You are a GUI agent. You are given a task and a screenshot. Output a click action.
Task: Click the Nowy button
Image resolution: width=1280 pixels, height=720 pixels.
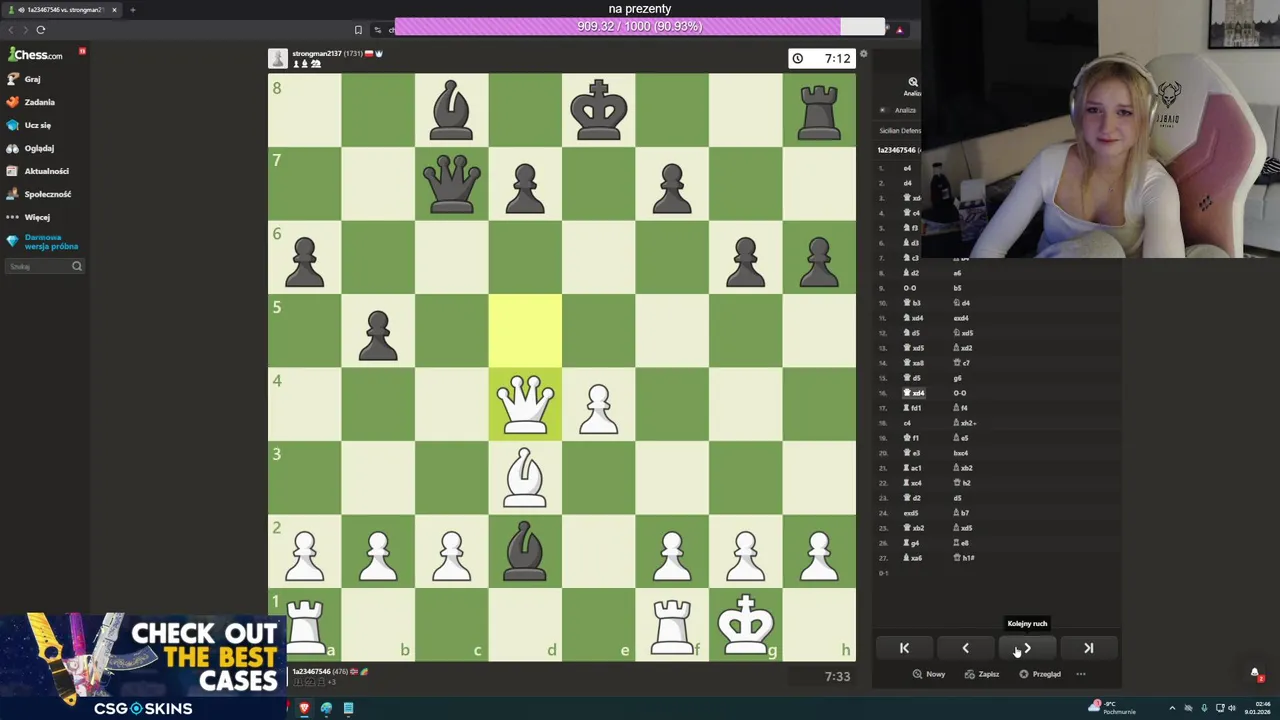pos(928,674)
